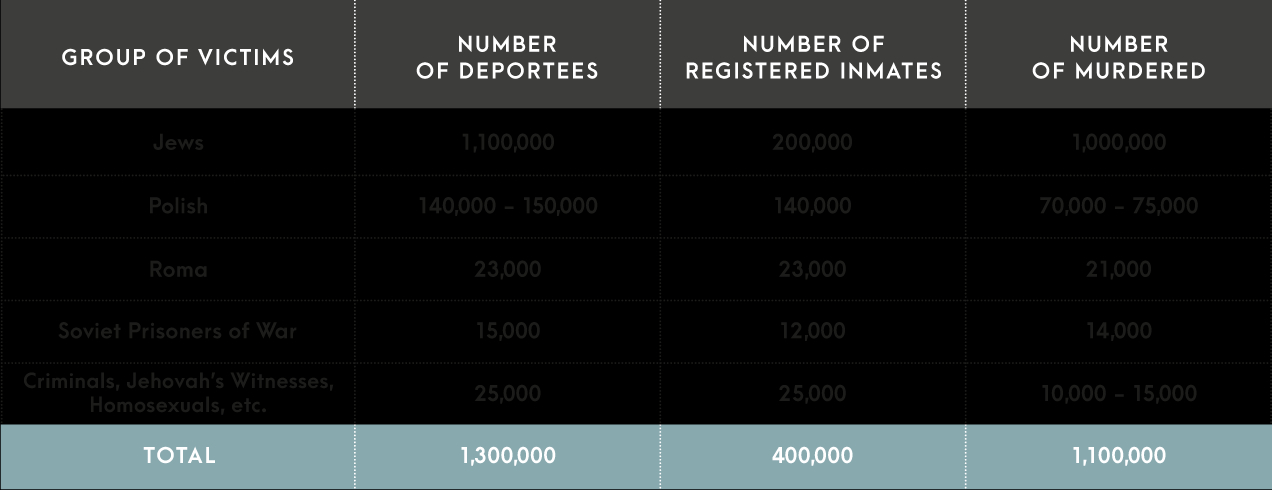Click the Group of Victims column header
This screenshot has height=490, width=1272.
point(178,57)
